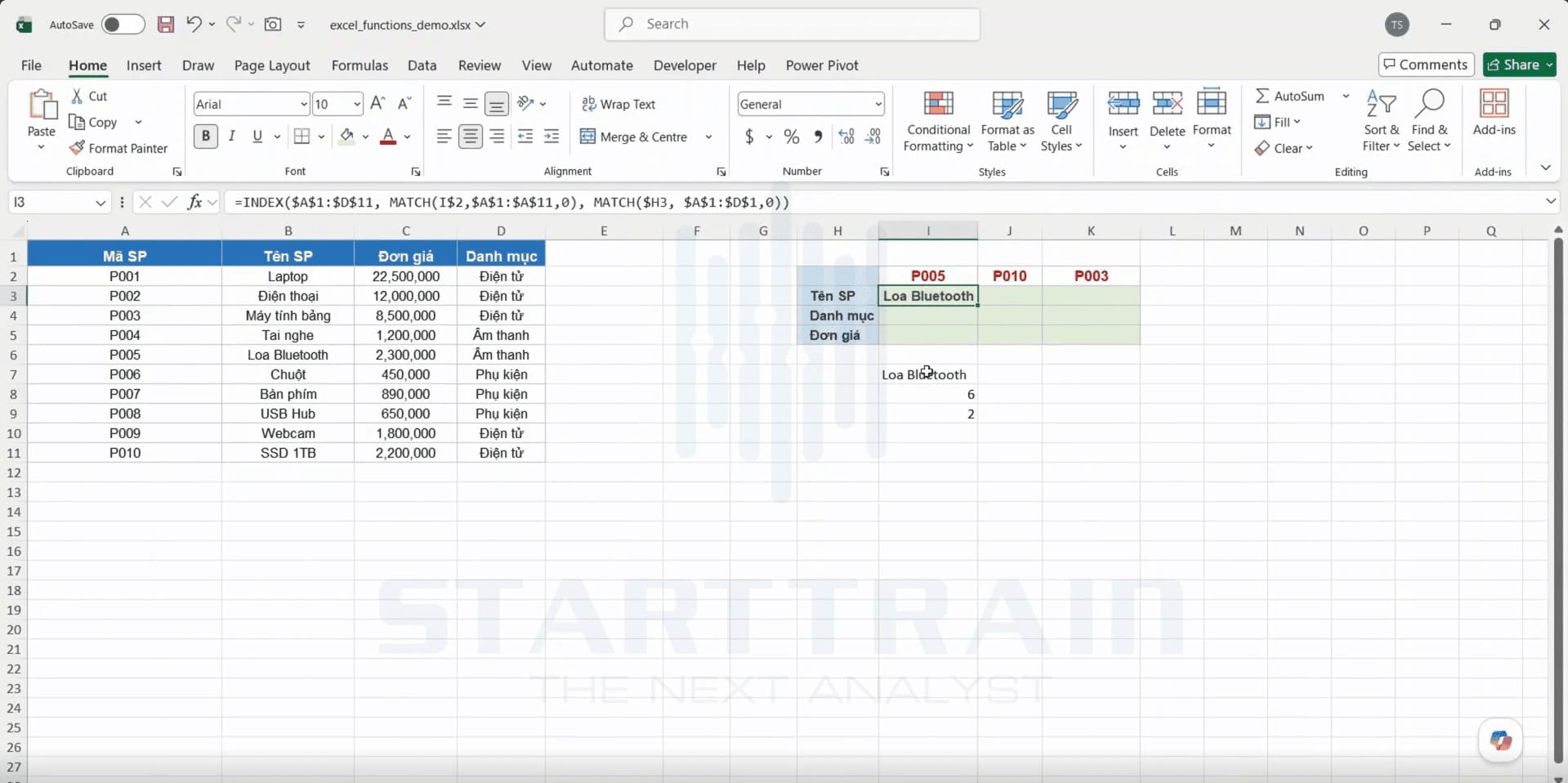Switch to the Page Layout tab
The width and height of the screenshot is (1568, 783).
(x=272, y=65)
